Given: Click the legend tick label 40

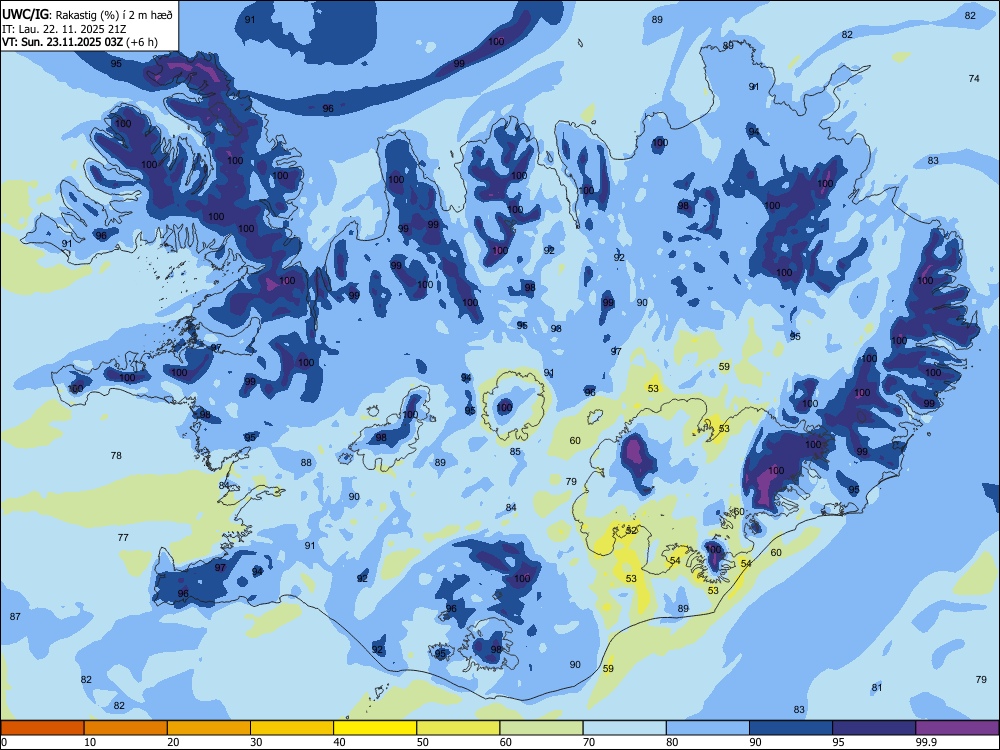Looking at the screenshot, I should [339, 742].
